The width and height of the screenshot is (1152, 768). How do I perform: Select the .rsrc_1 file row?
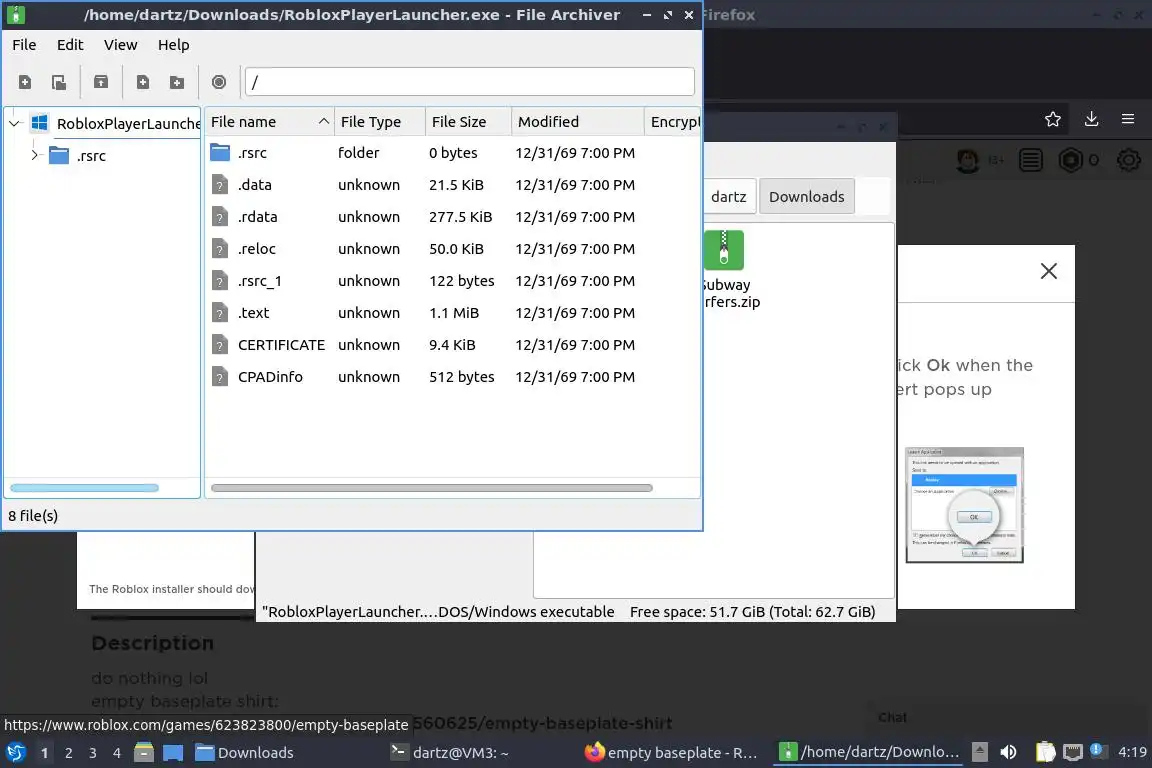click(x=452, y=281)
